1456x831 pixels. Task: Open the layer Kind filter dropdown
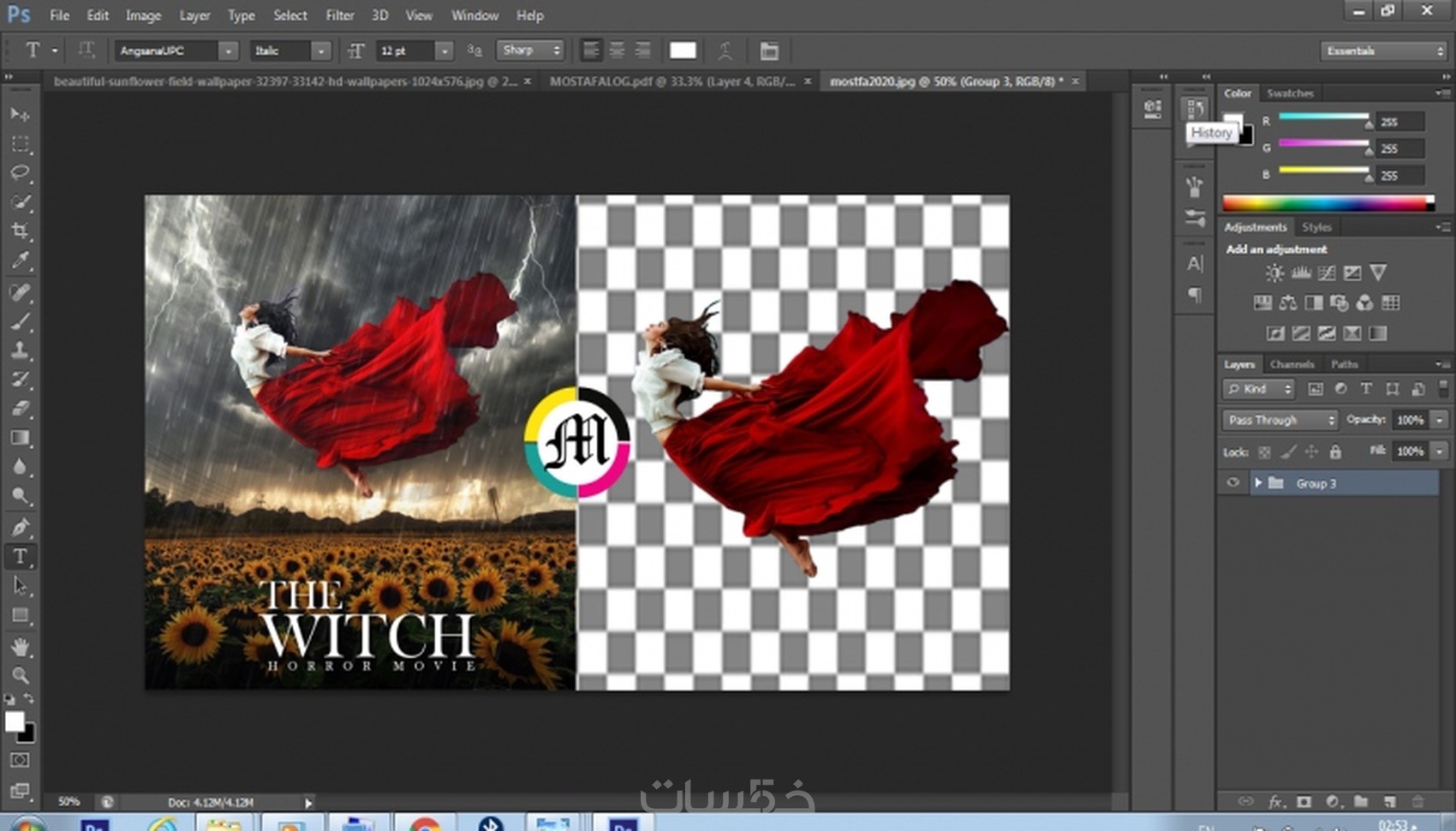click(1258, 389)
